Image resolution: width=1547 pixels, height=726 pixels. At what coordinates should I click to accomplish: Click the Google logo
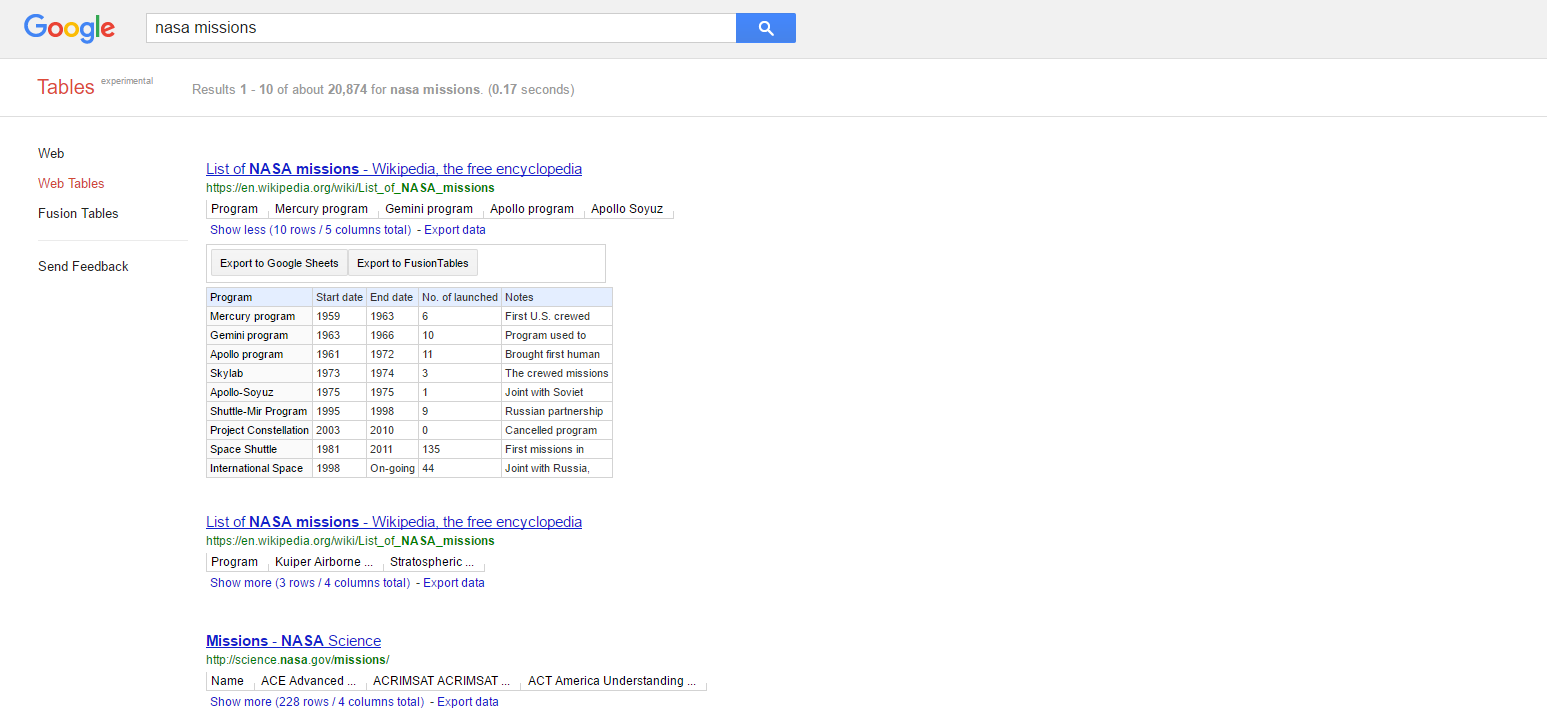[69, 28]
